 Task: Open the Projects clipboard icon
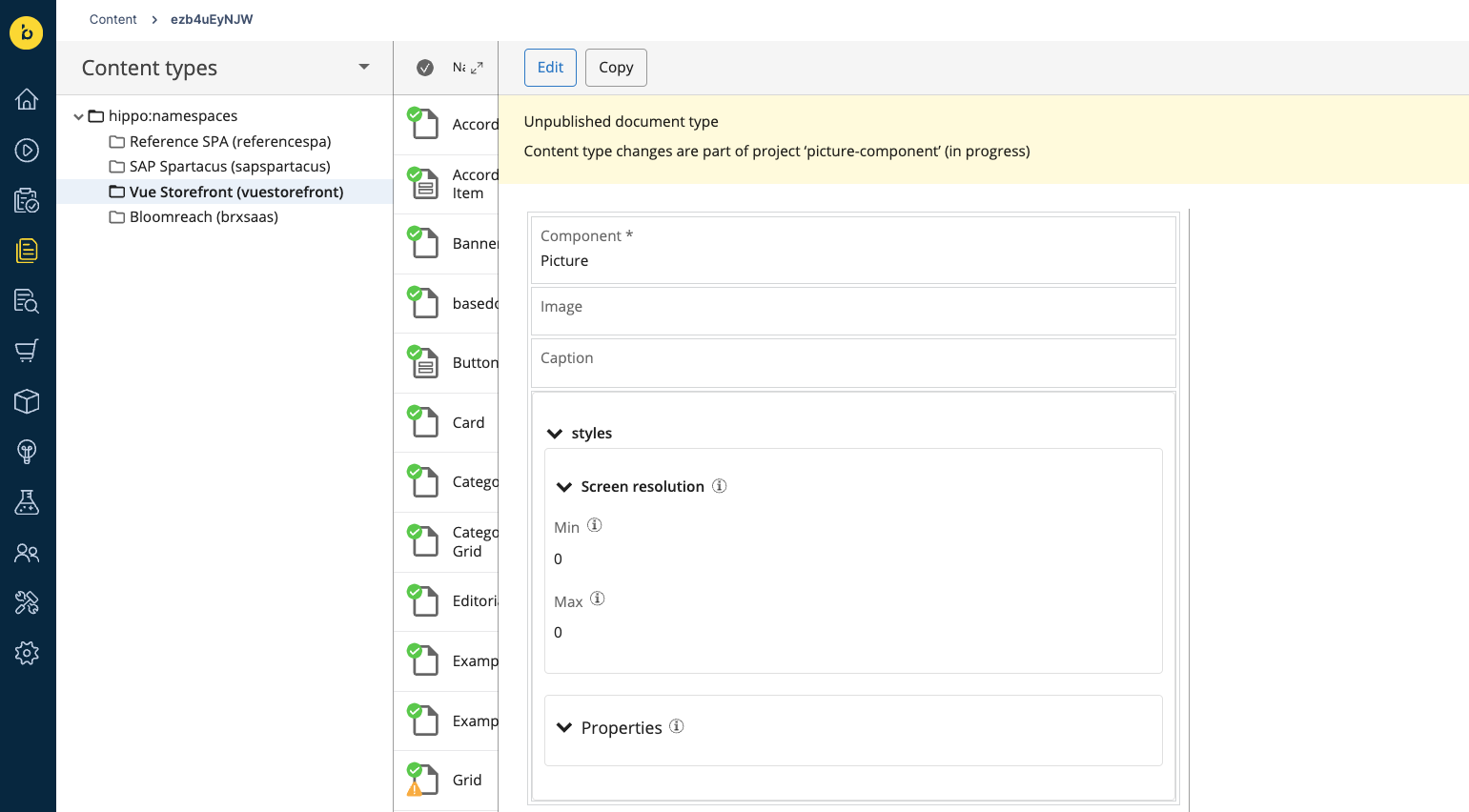click(27, 200)
